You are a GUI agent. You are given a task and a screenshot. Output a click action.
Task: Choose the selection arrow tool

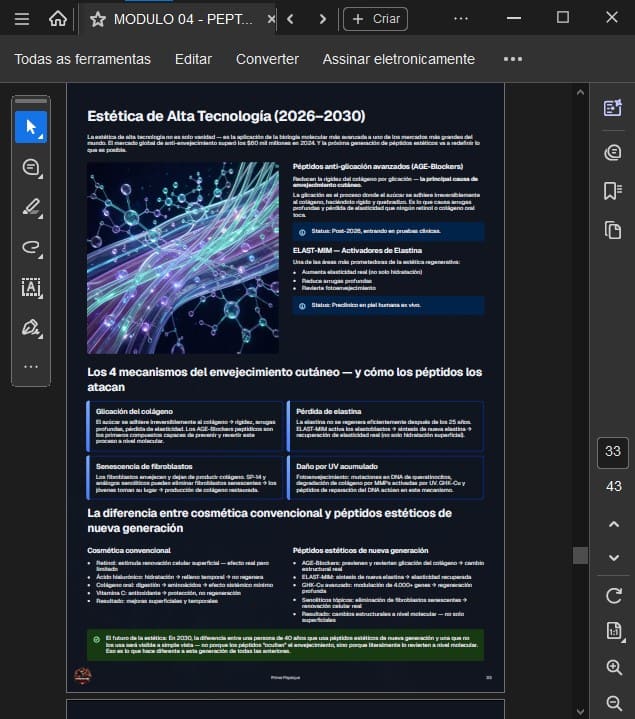(x=31, y=127)
